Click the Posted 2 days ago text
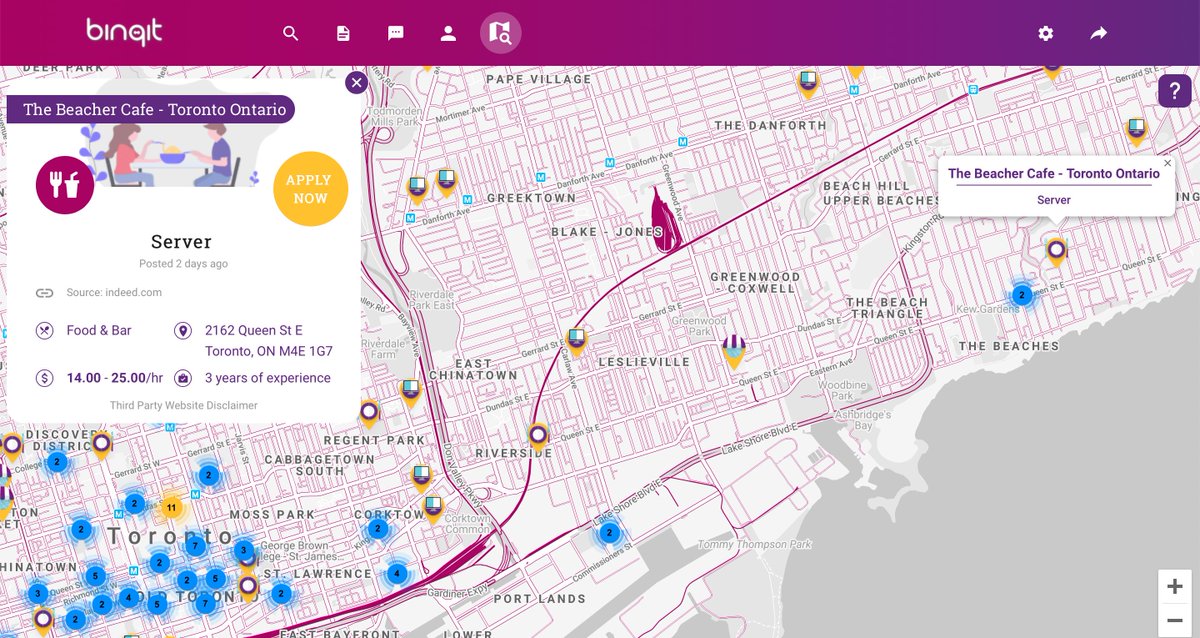The width and height of the screenshot is (1200, 638). click(183, 264)
